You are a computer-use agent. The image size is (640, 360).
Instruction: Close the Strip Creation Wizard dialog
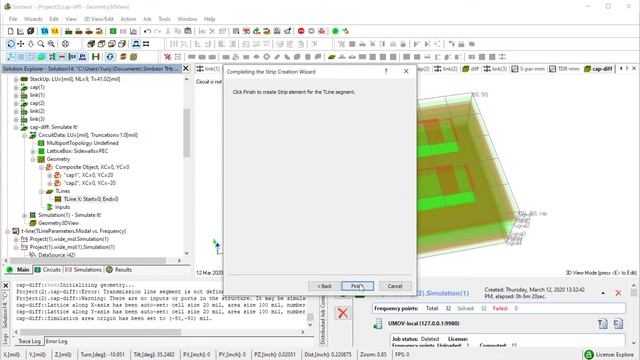click(x=406, y=71)
